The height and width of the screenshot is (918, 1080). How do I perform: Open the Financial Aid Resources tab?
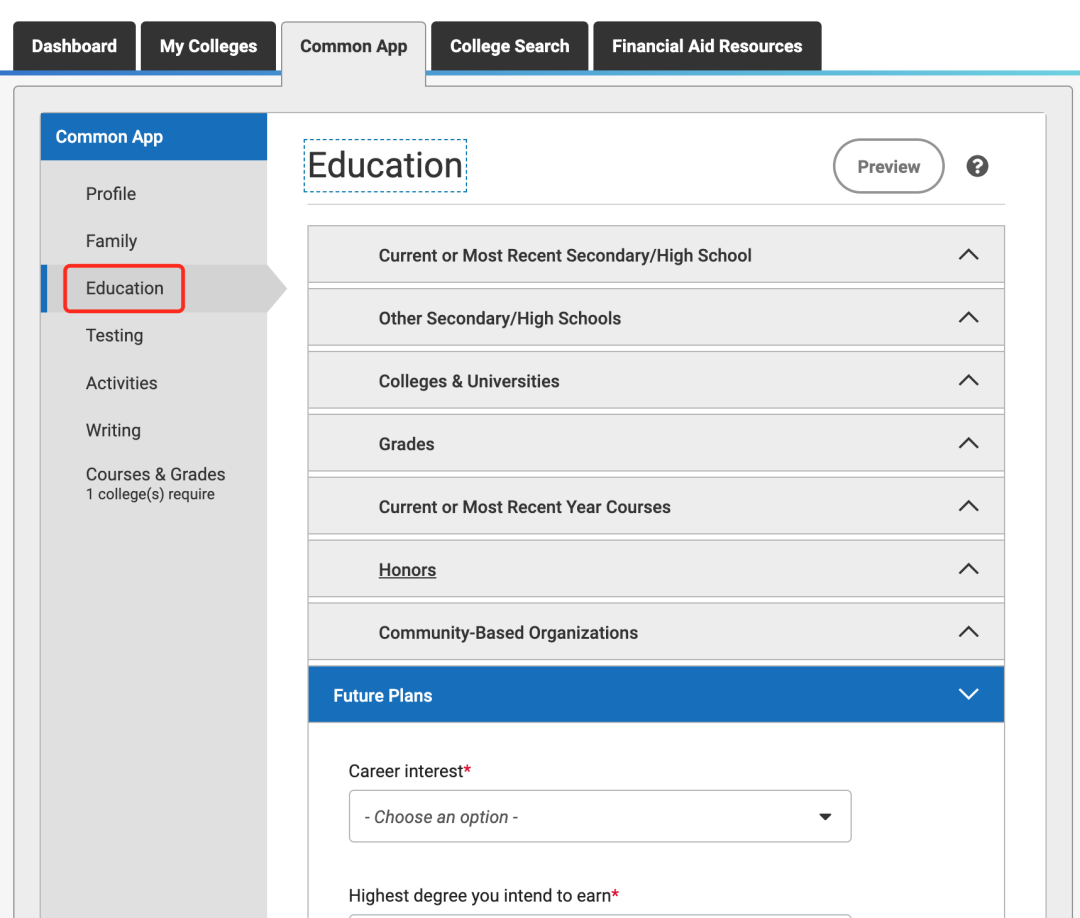(707, 46)
